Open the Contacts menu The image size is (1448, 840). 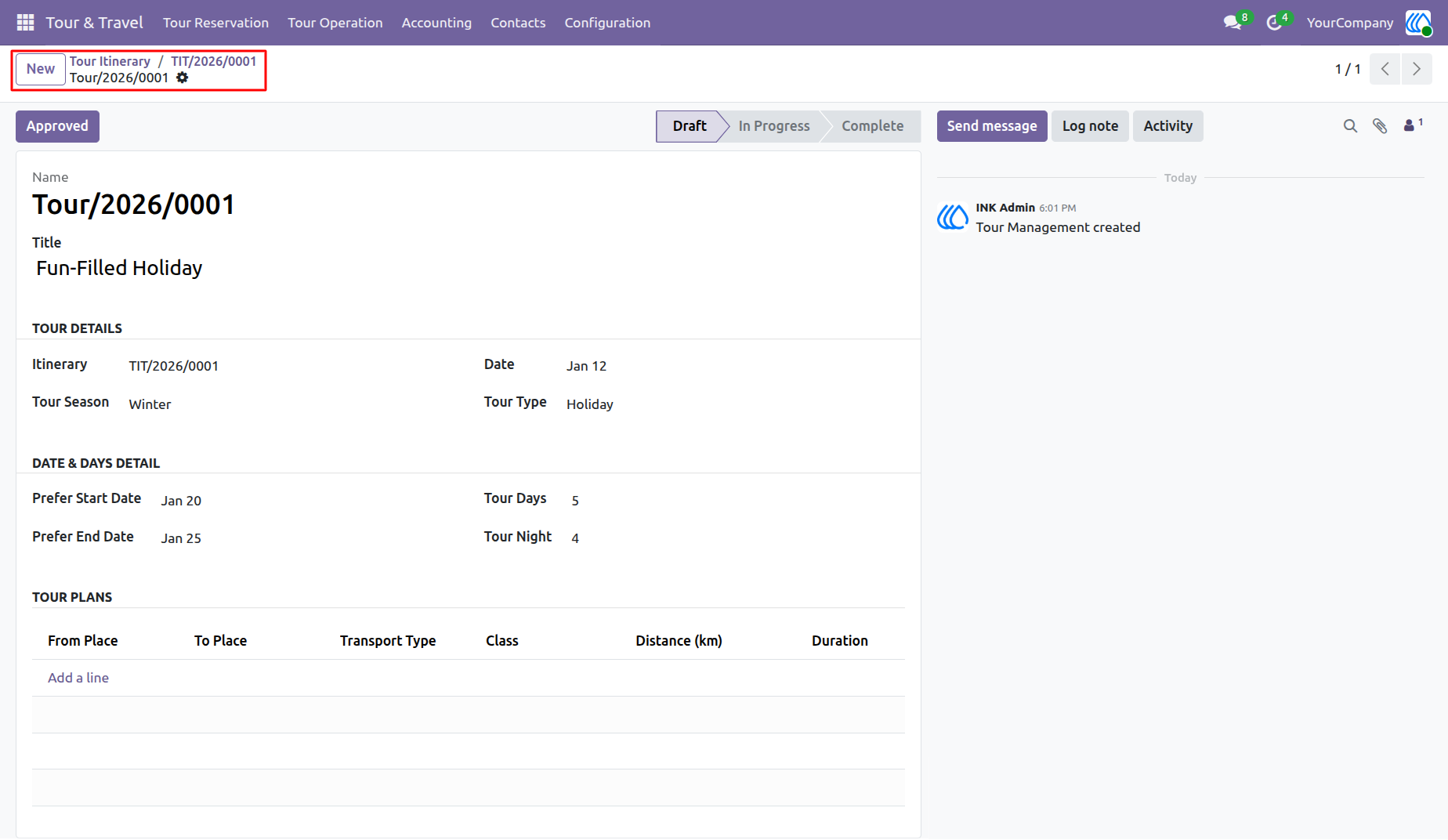click(518, 23)
